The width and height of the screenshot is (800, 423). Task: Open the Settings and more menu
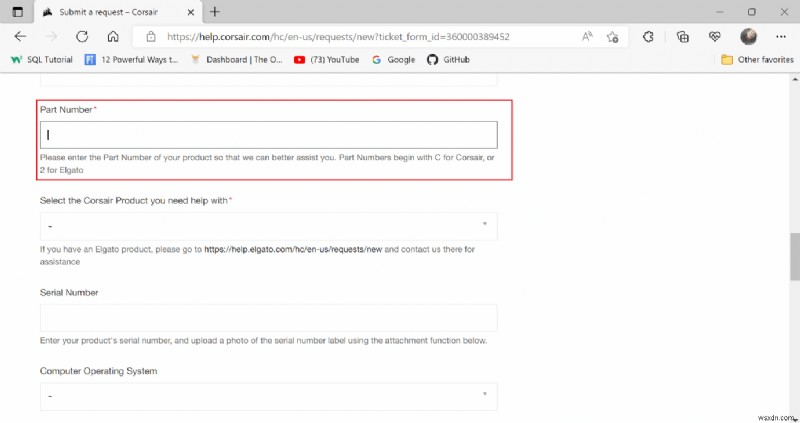click(x=781, y=36)
